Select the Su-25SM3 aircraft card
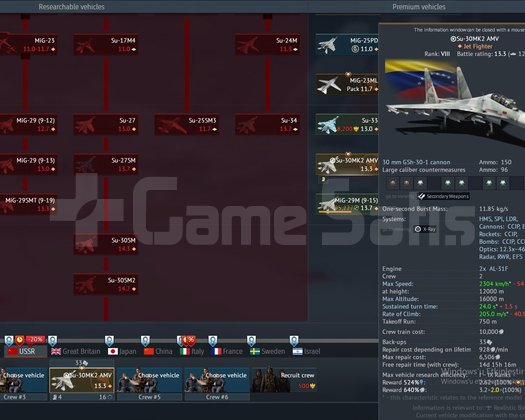Screen dimensions: 525x420 [187, 124]
